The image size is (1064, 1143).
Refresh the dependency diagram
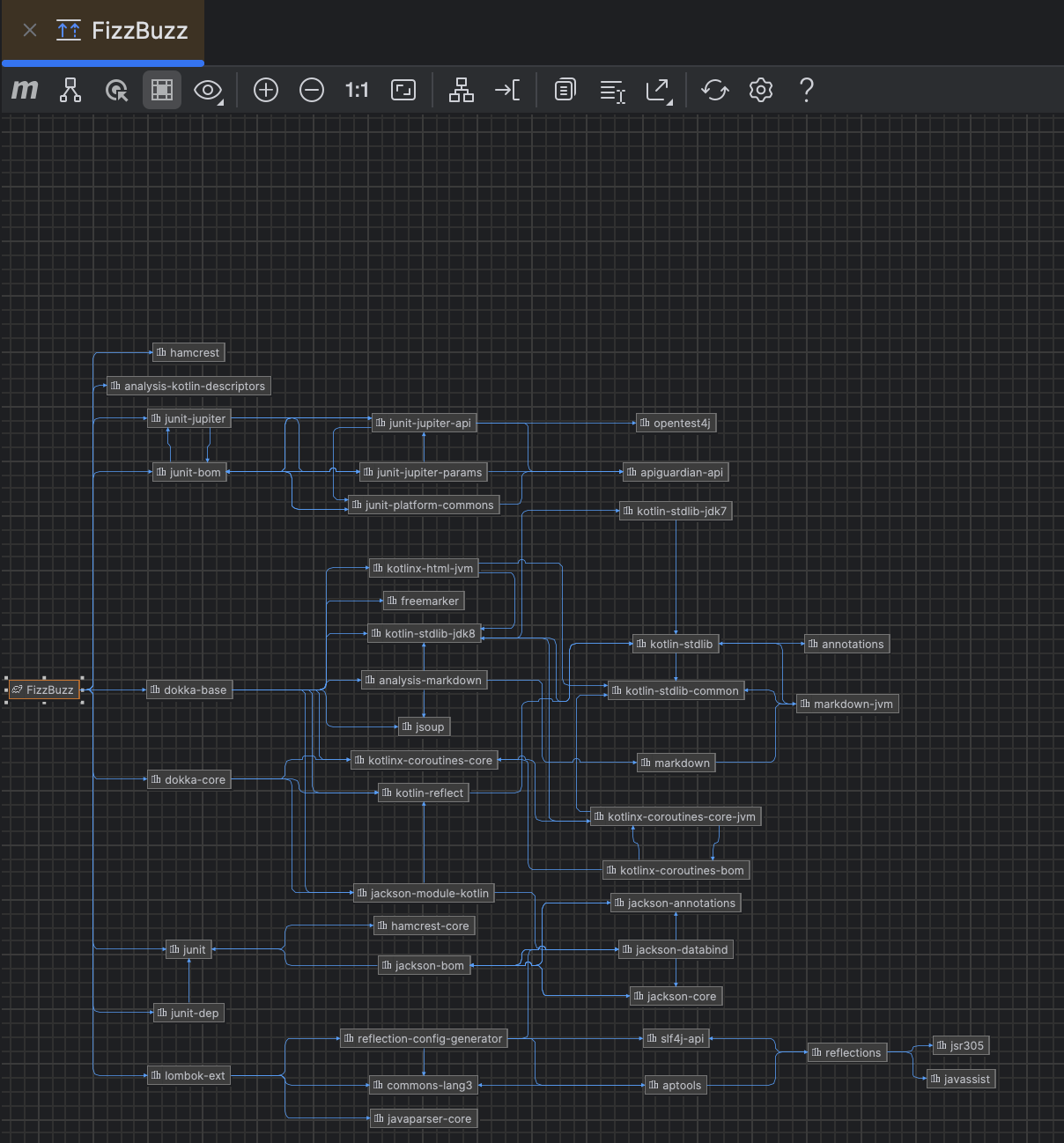(714, 89)
